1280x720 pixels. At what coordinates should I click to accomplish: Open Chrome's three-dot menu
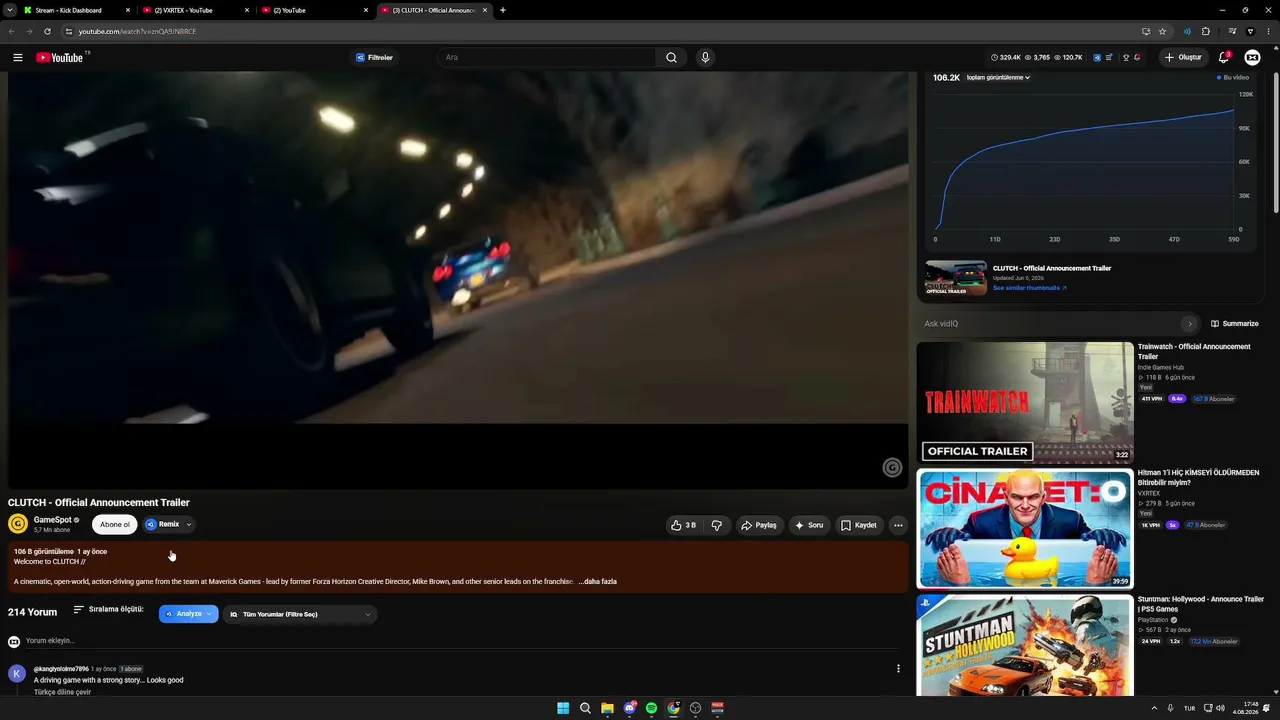point(1267,31)
